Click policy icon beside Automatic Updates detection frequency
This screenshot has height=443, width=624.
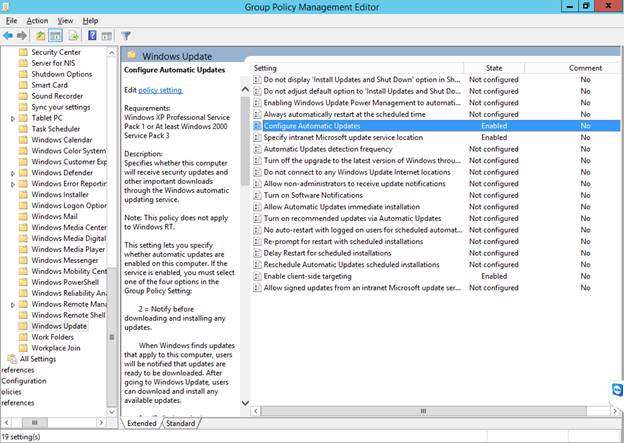click(257, 149)
